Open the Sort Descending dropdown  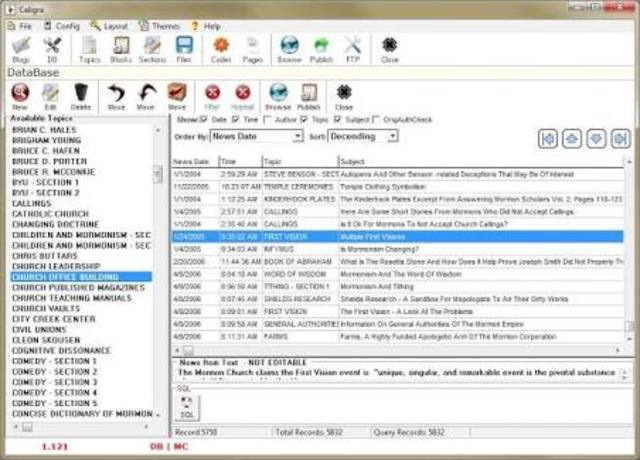pos(363,136)
